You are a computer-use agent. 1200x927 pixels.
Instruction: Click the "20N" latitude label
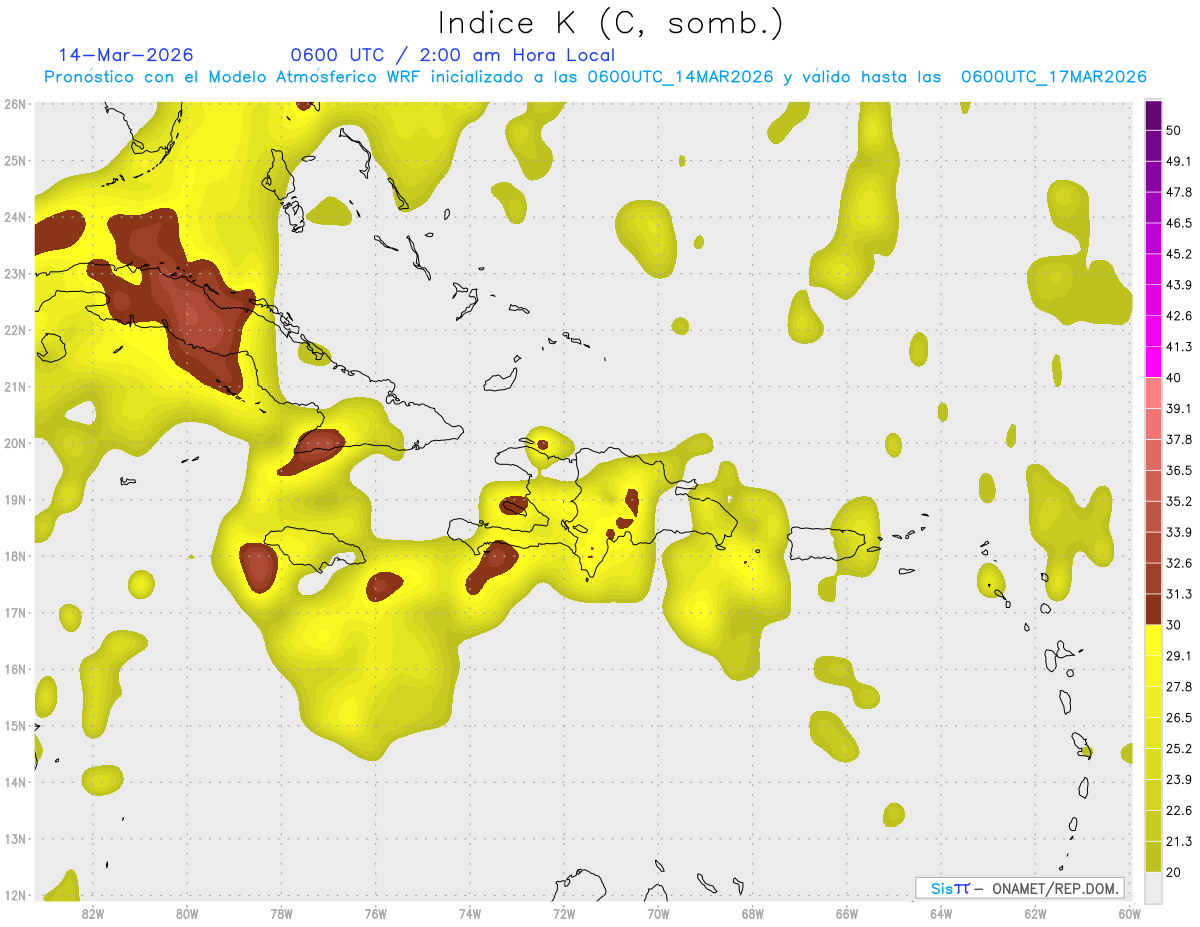click(14, 443)
